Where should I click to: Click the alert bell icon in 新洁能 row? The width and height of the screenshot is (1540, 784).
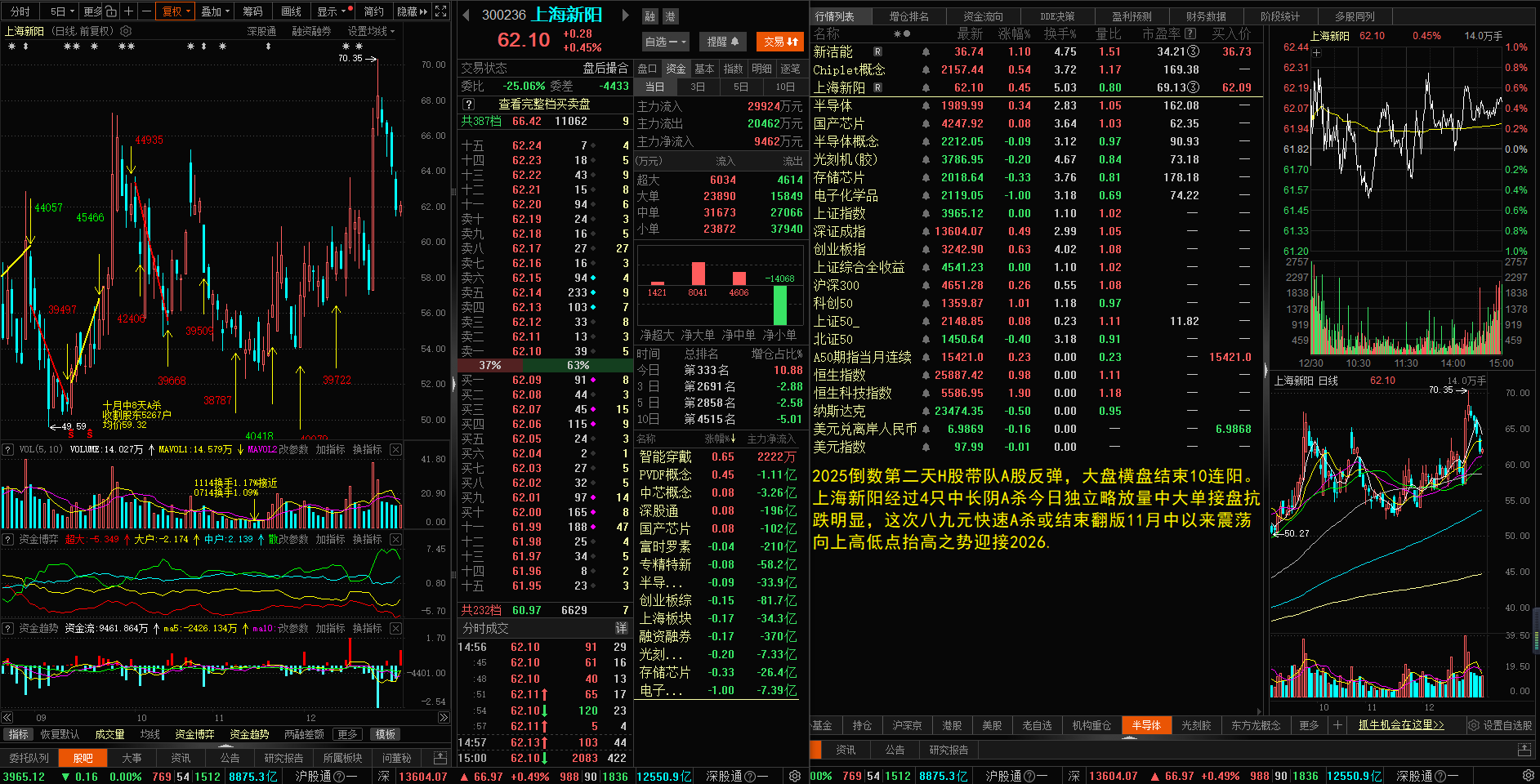926,51
